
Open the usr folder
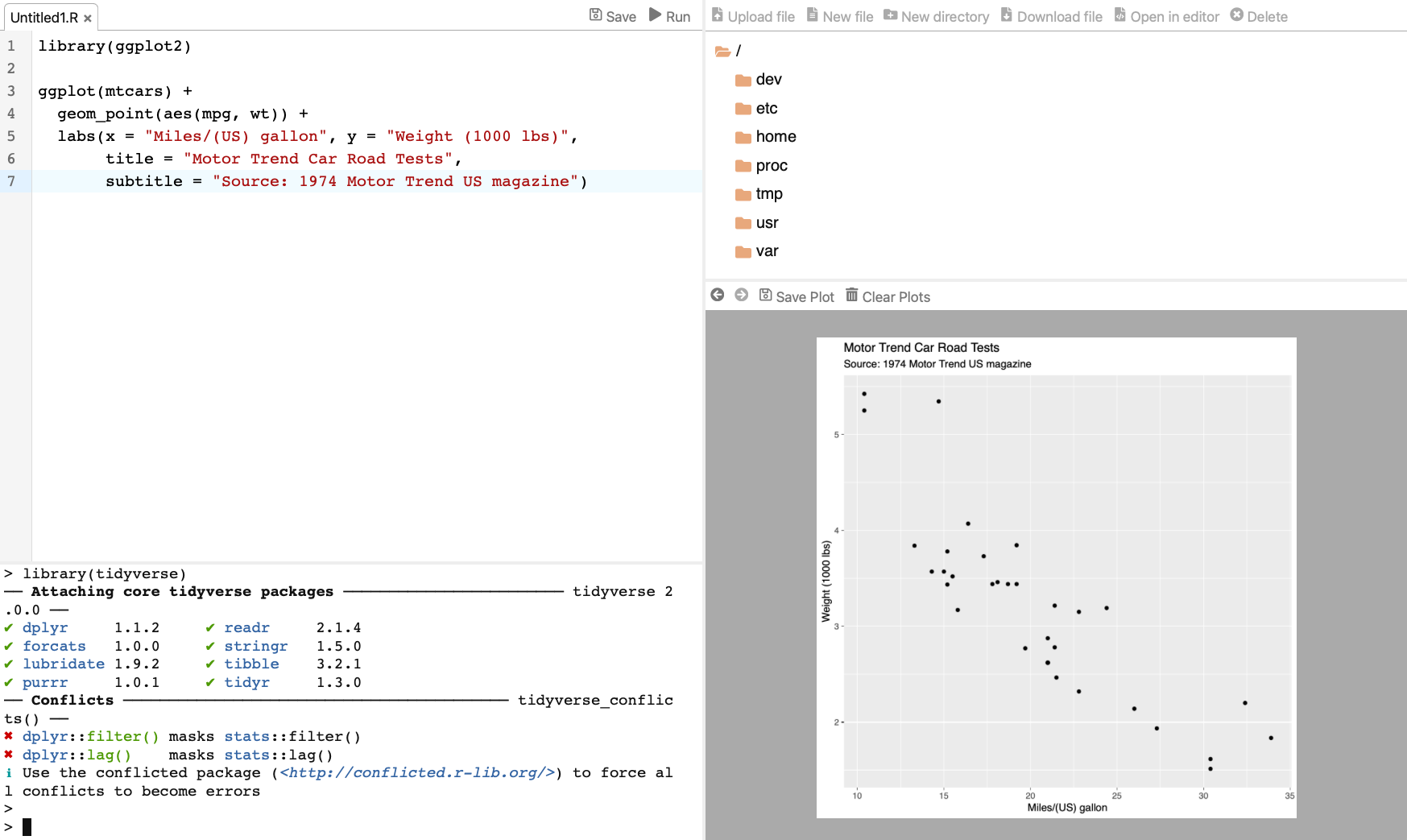[x=766, y=223]
